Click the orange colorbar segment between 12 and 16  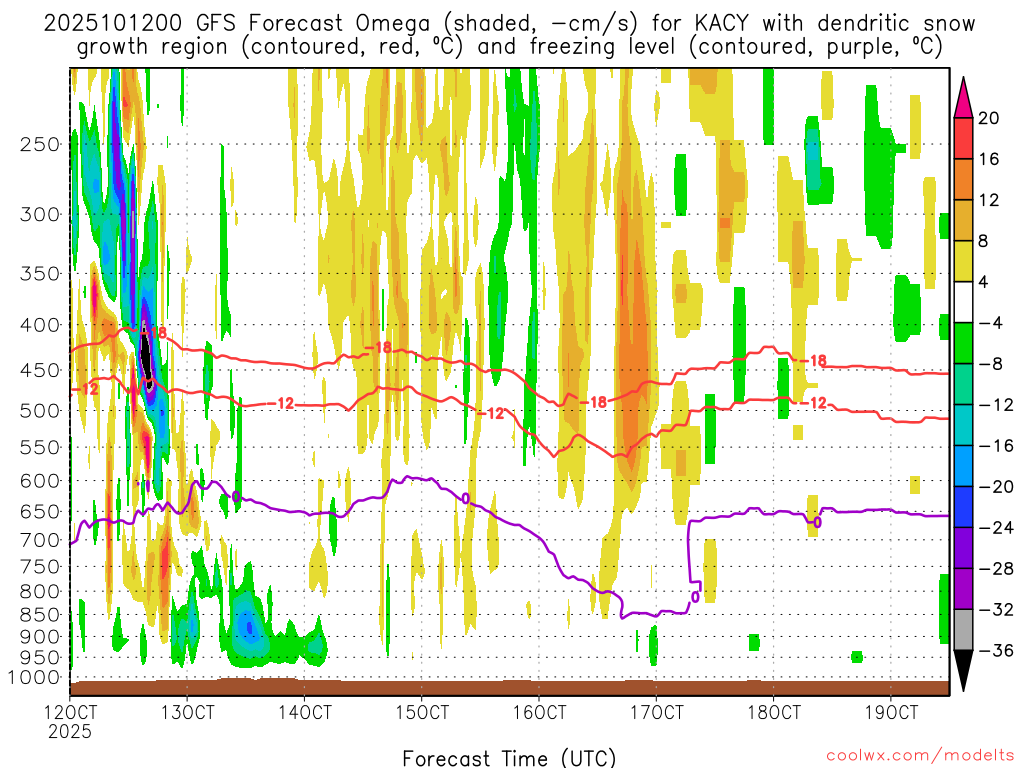point(963,180)
